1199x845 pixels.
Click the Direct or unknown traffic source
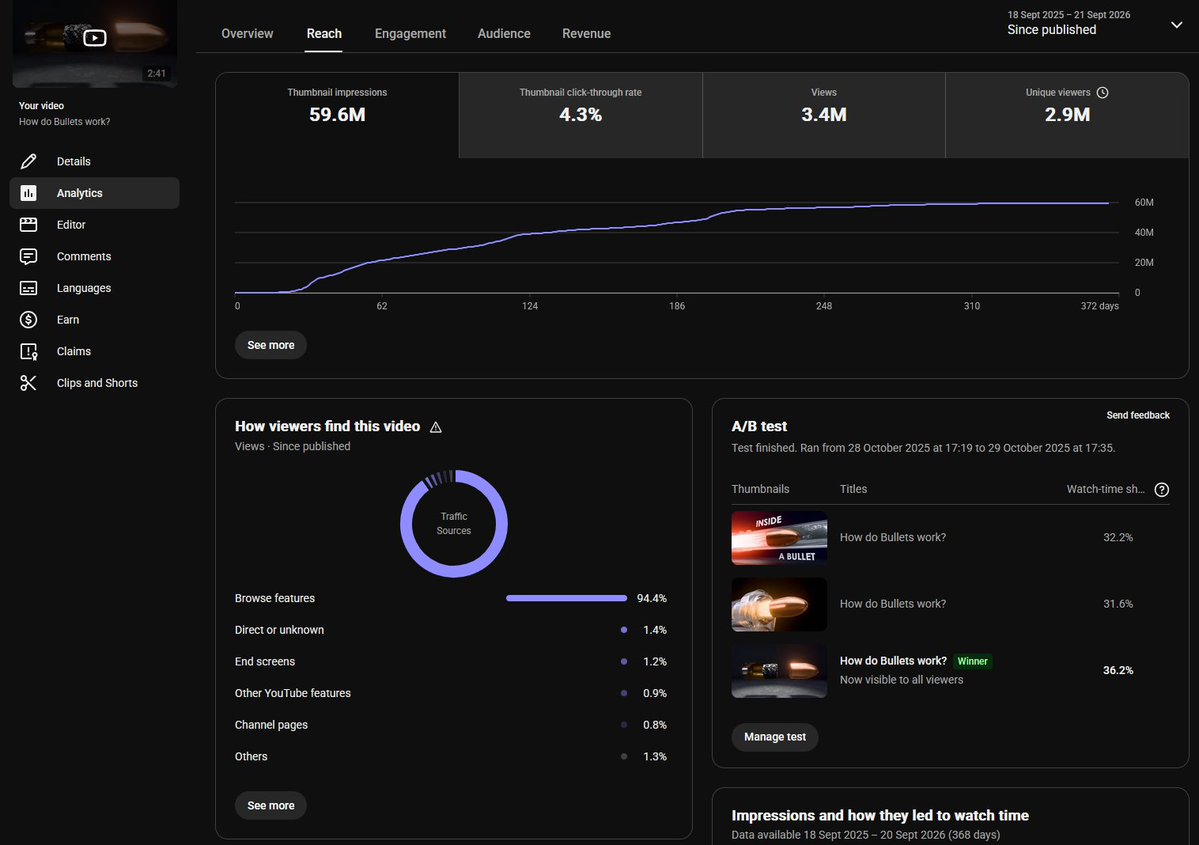point(450,630)
